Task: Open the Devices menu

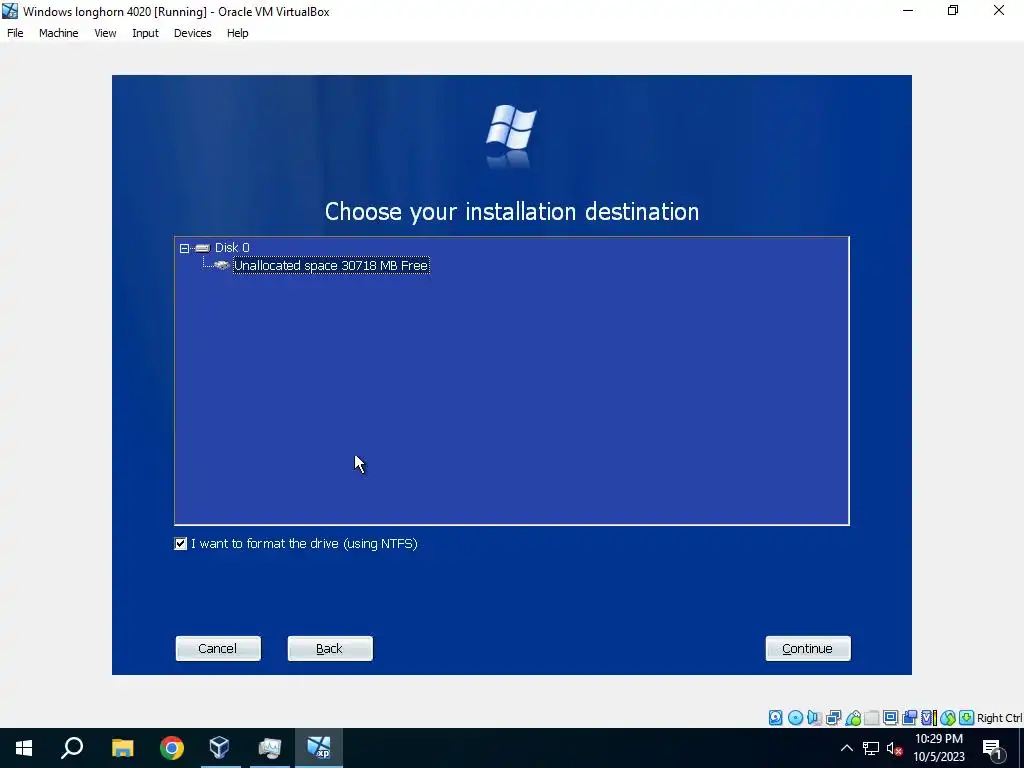Action: [x=193, y=33]
